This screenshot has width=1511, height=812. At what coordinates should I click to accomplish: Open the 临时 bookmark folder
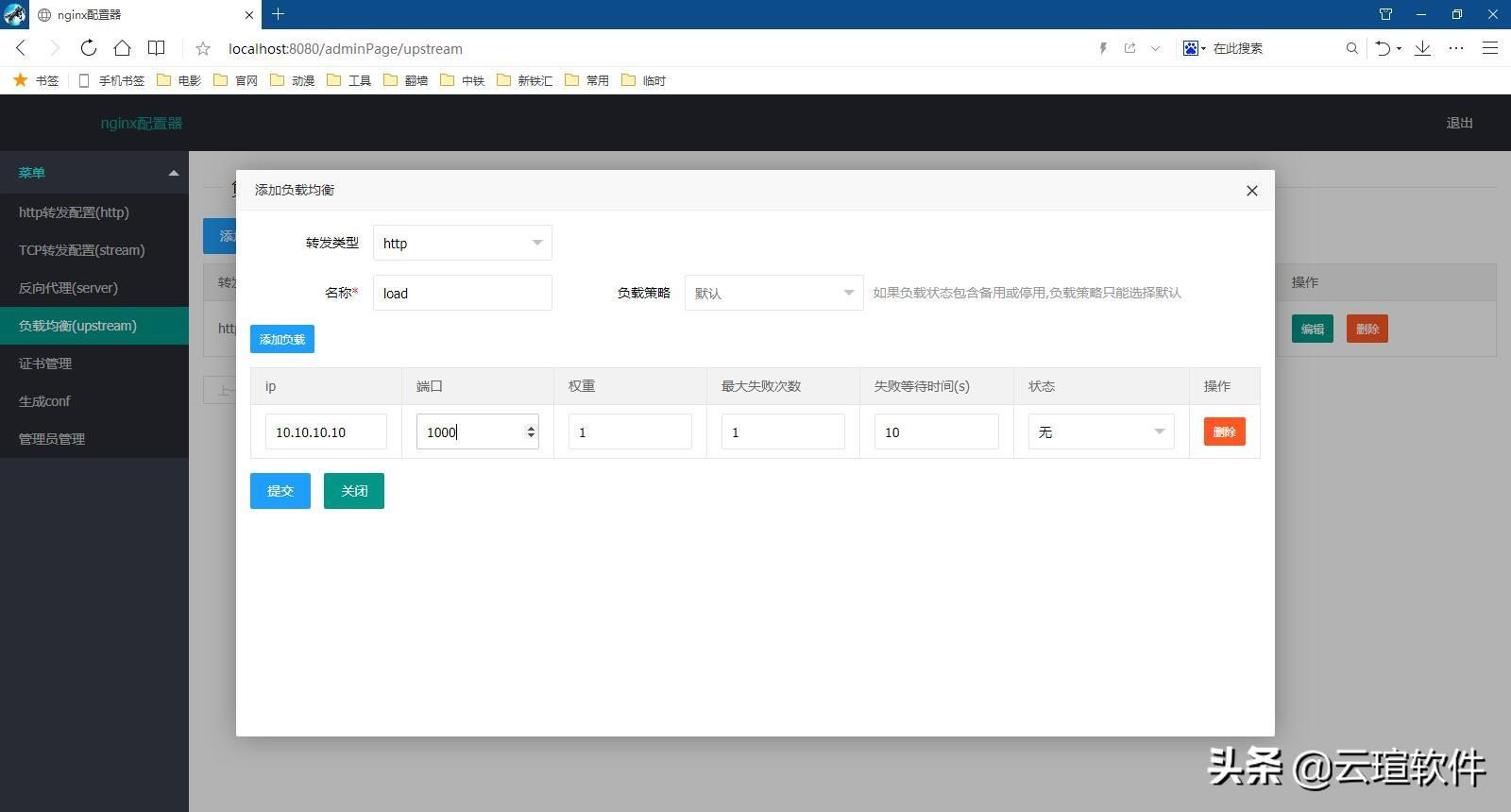pos(644,80)
